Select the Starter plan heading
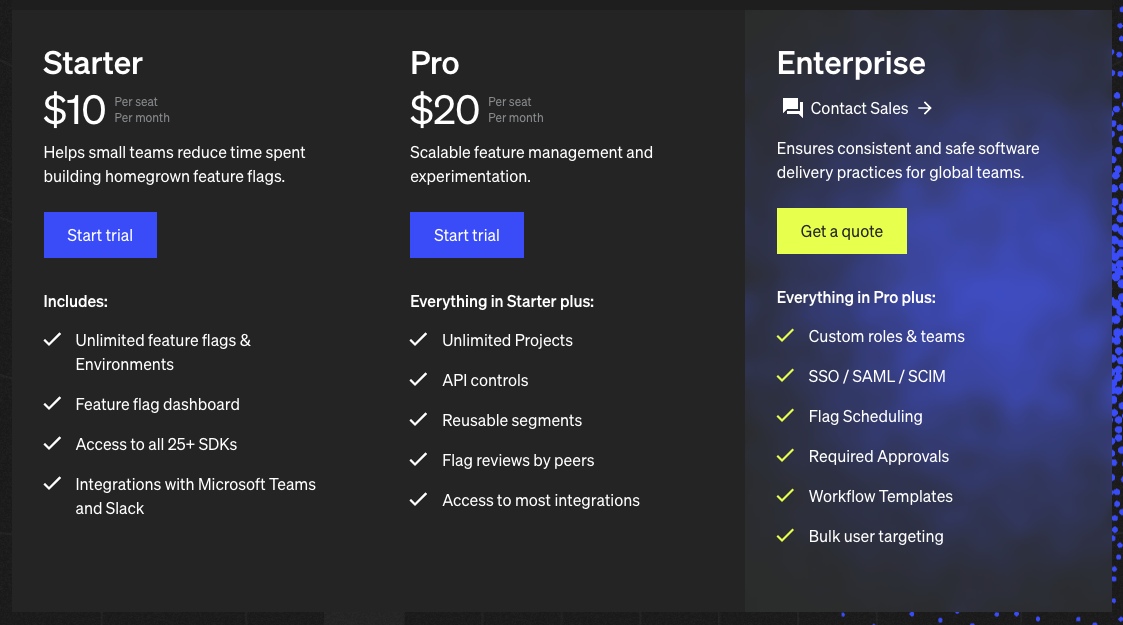This screenshot has height=625, width=1123. tap(92, 62)
